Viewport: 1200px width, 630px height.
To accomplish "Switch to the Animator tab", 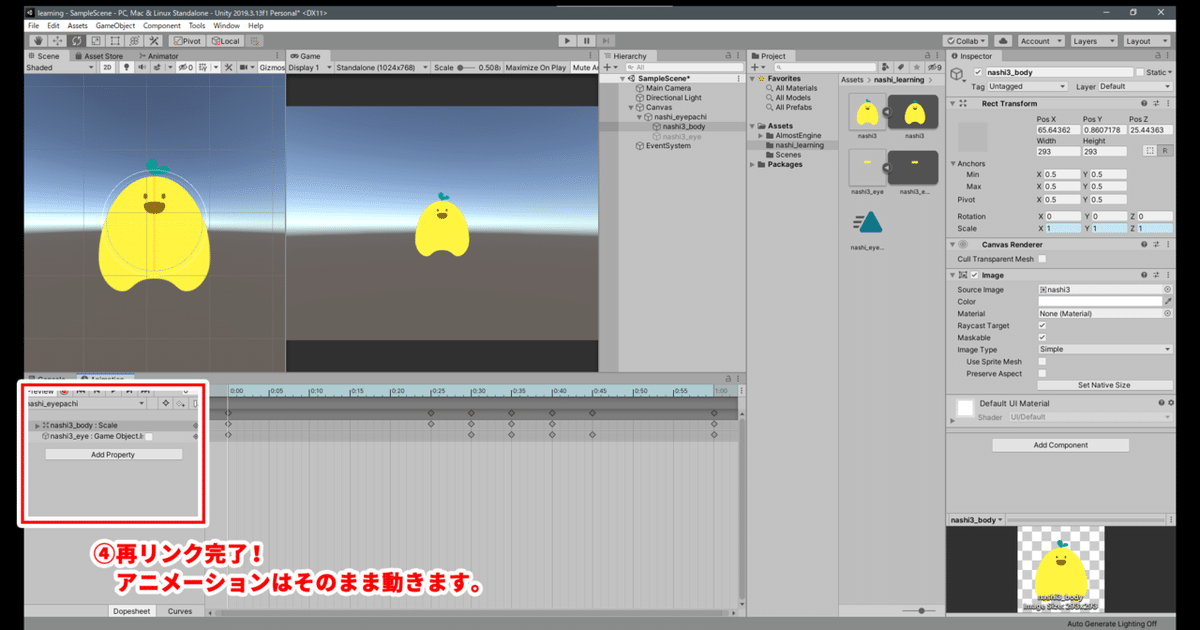I will 159,56.
